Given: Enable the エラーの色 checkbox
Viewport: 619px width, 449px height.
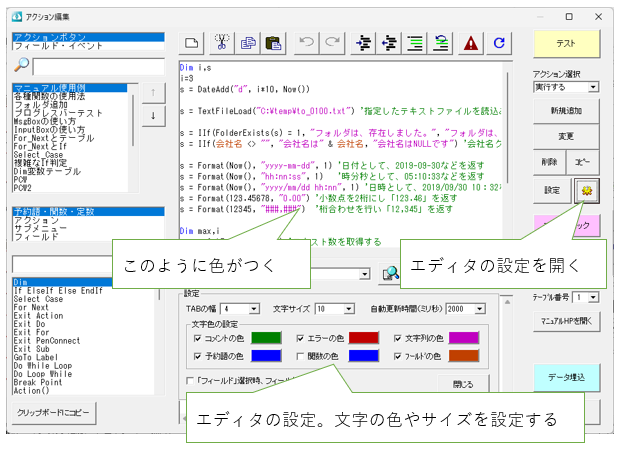Looking at the screenshot, I should point(302,338).
